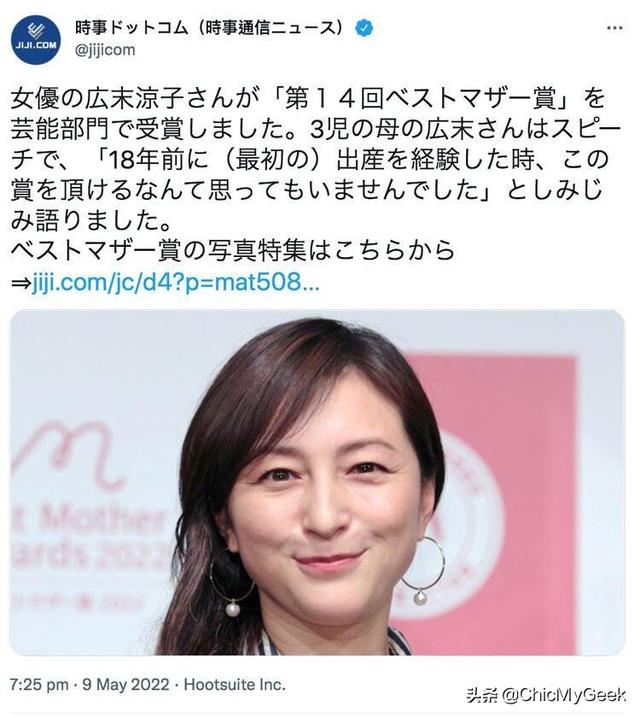Click the Best Mother Awards 2022 banner text
Screen dimensions: 640x718
click(89, 539)
